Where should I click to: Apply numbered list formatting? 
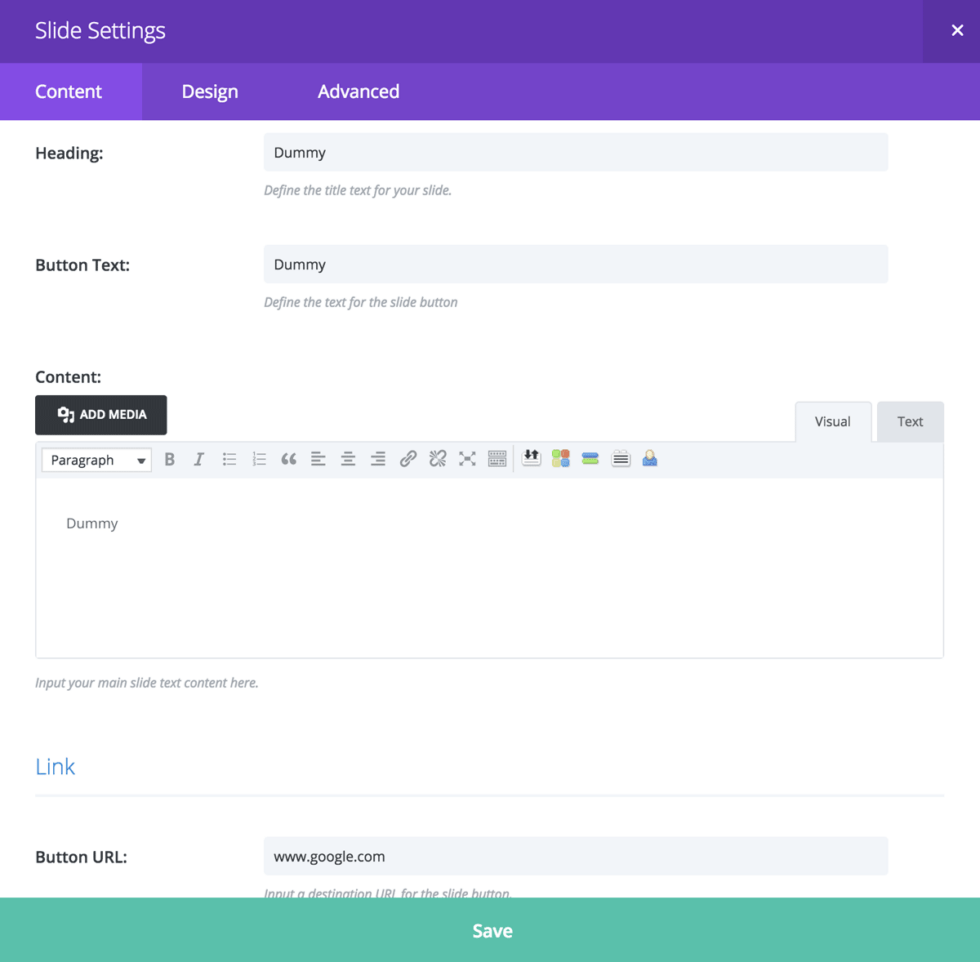[259, 459]
